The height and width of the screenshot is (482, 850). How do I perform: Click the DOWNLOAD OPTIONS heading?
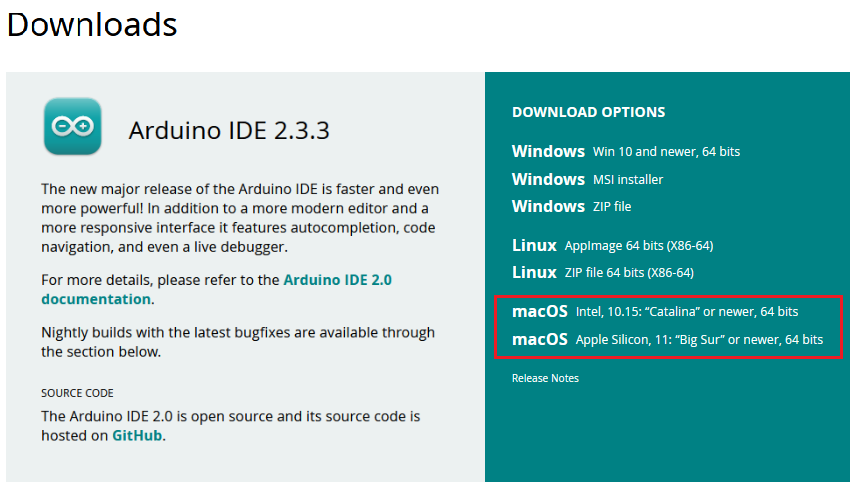588,112
